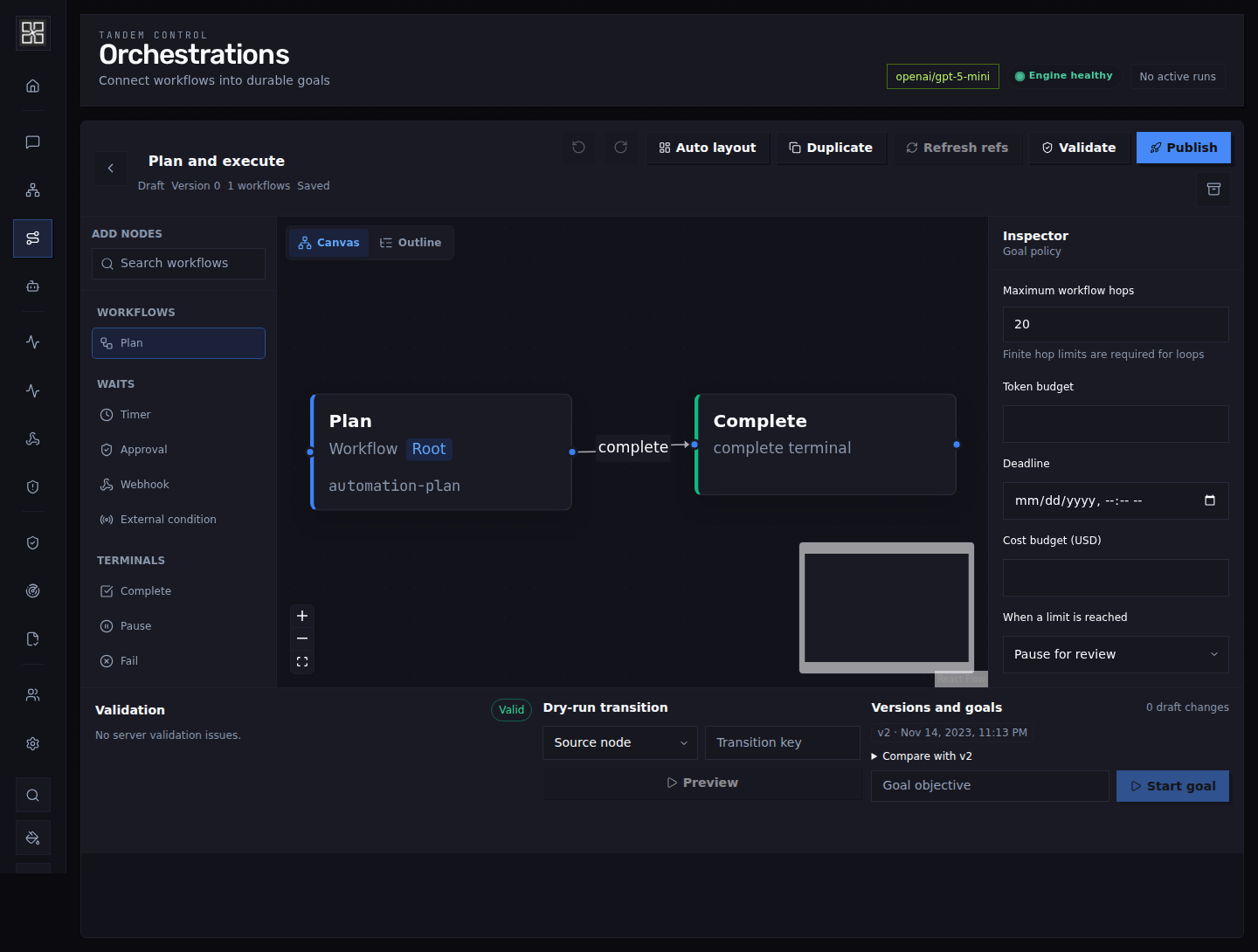Select the Plan node on the canvas

441,452
